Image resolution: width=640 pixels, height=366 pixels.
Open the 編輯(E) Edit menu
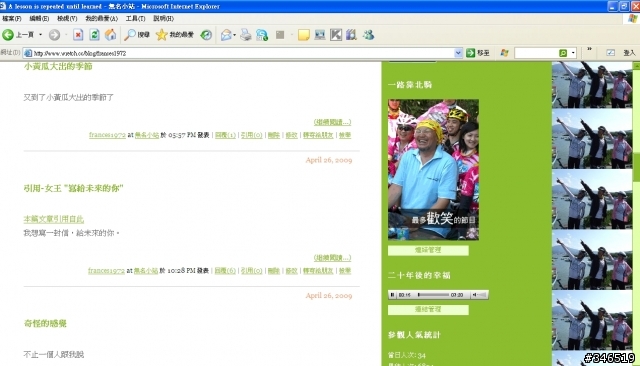point(39,19)
